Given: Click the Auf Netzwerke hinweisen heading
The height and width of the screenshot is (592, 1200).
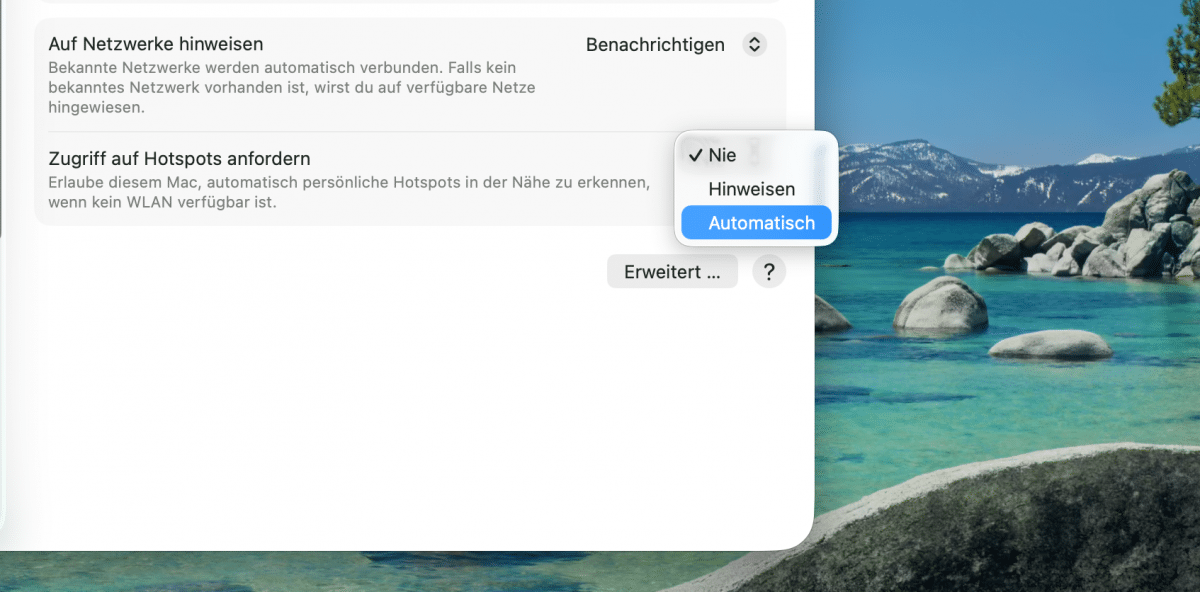Looking at the screenshot, I should pos(155,44).
